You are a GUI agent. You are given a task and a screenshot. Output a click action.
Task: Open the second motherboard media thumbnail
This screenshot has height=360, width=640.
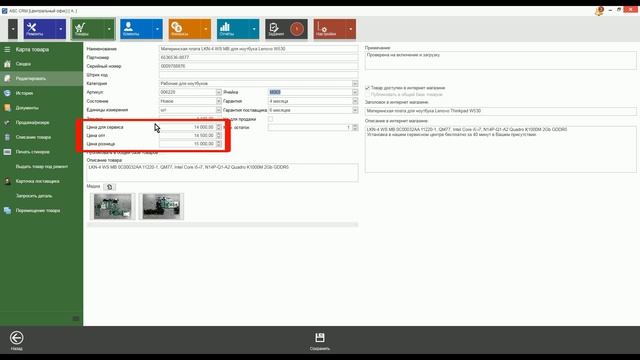[x=161, y=207]
